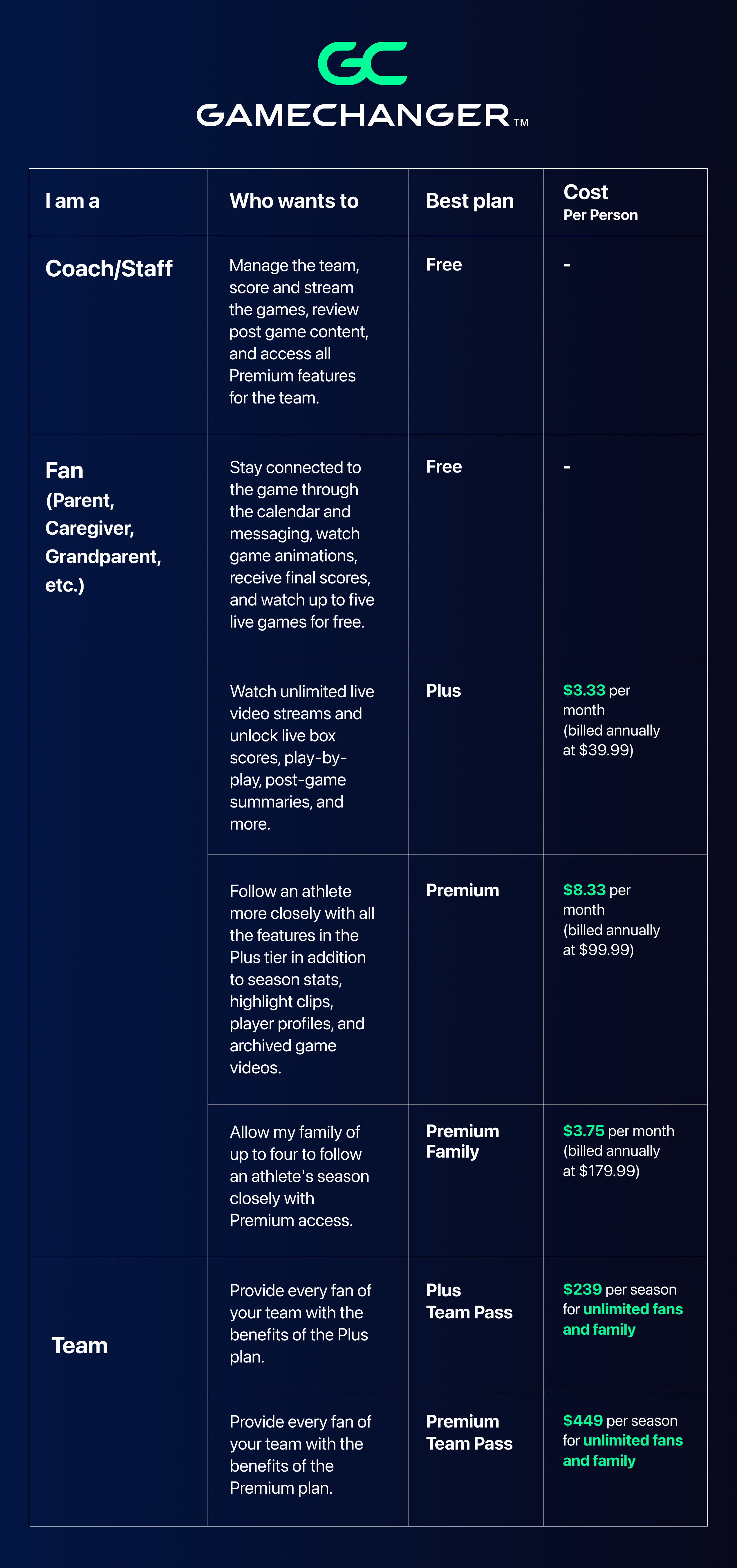
Task: Choose the Premium plan label
Action: coord(462,891)
